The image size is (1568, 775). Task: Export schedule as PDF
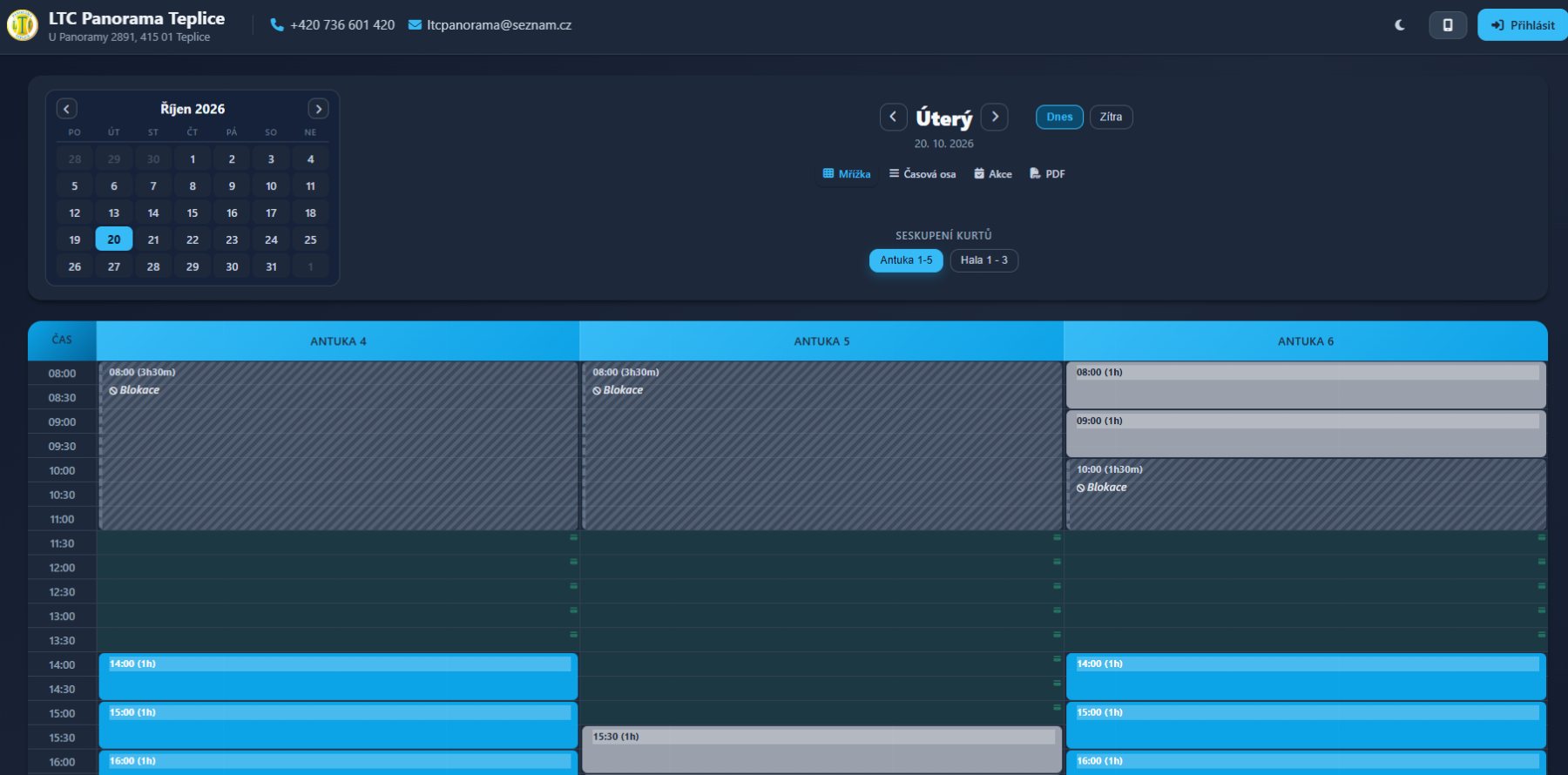(x=1047, y=174)
